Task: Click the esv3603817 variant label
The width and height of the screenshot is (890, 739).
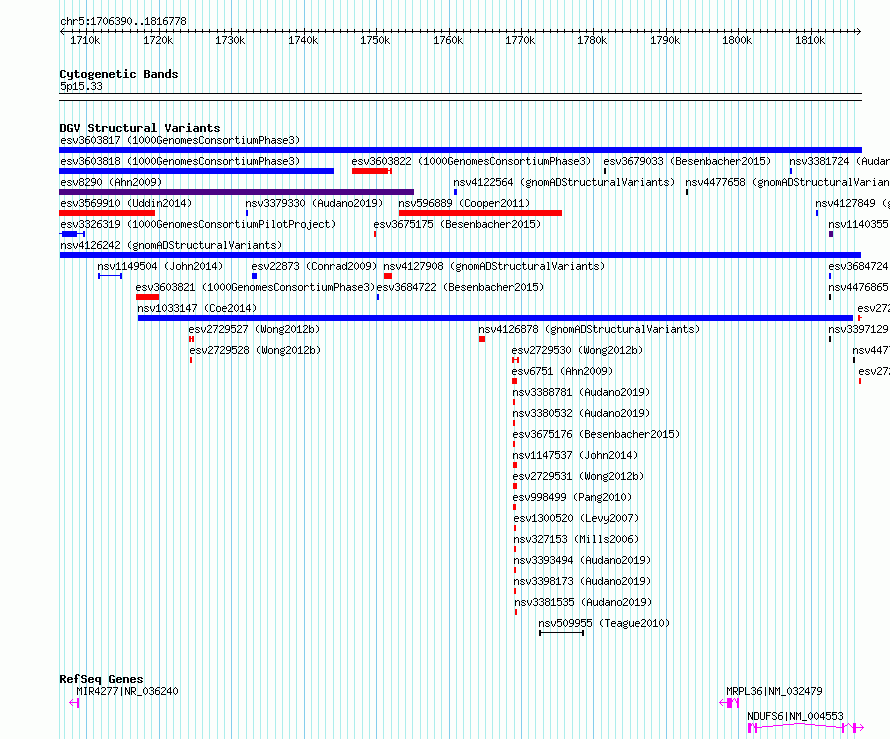Action: point(180,140)
